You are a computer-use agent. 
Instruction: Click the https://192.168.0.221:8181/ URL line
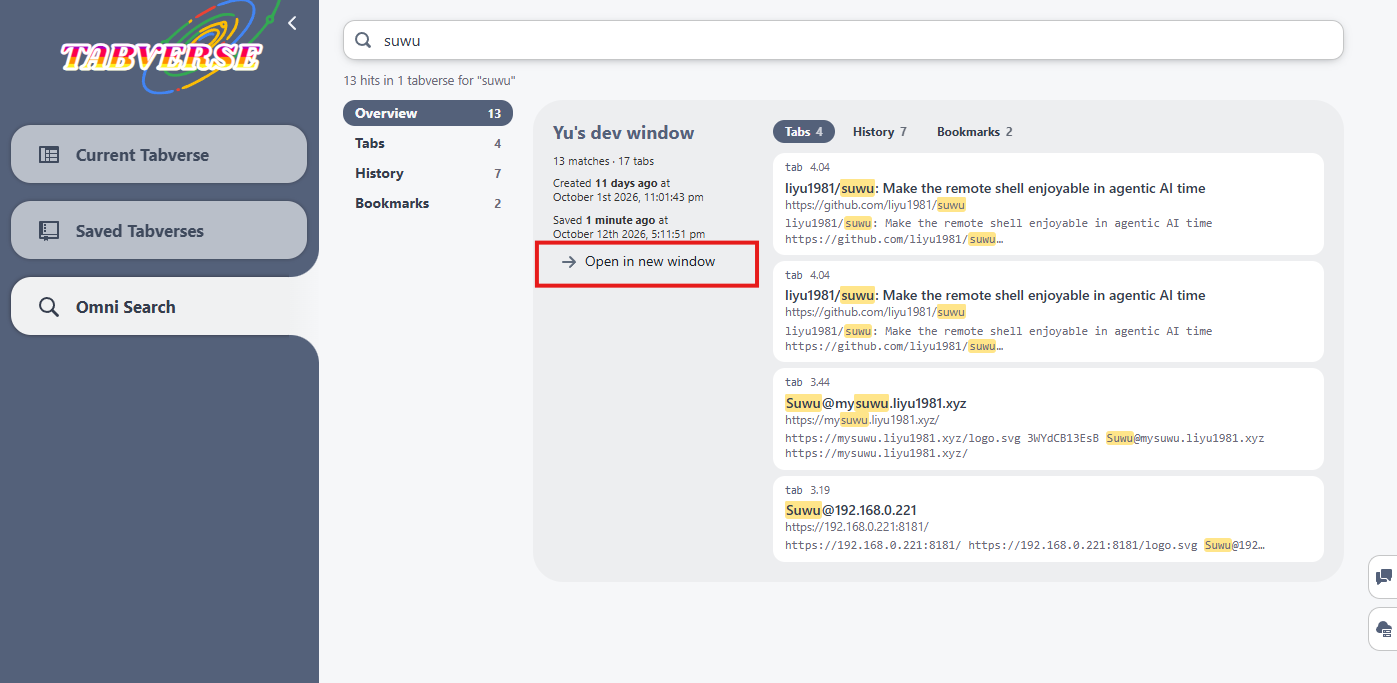pos(857,526)
